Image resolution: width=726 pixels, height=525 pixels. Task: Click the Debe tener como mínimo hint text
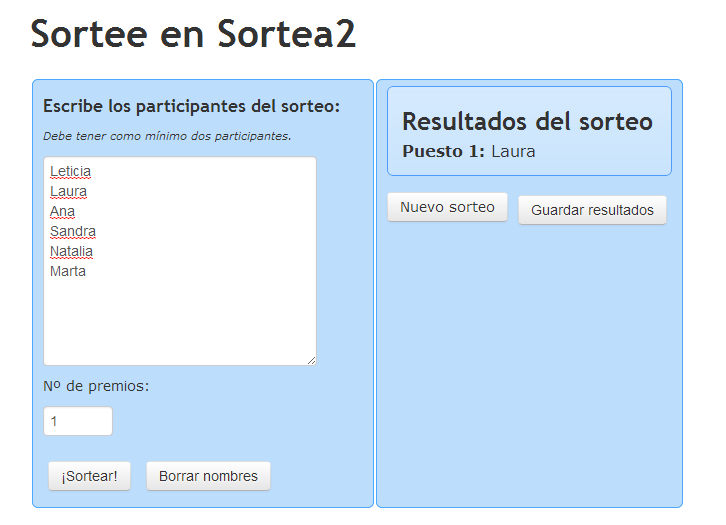point(167,136)
